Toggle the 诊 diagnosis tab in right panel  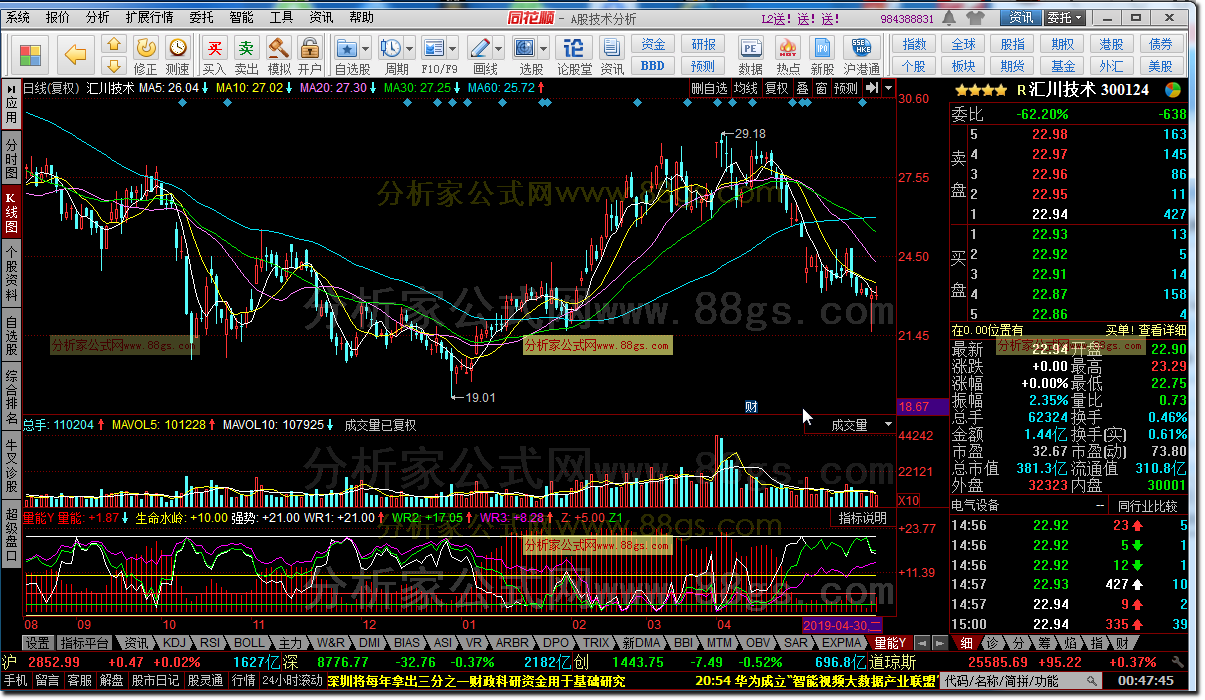coord(991,643)
